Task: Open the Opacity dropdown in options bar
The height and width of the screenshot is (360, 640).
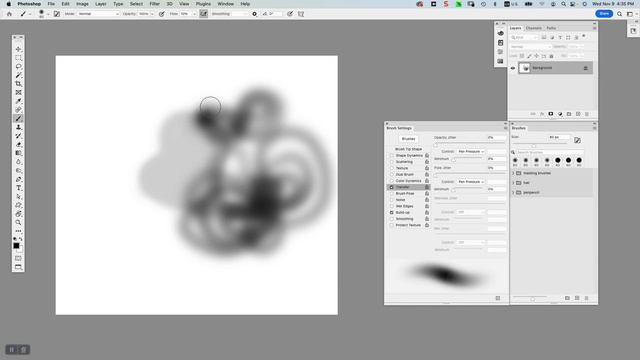Action: tap(152, 14)
